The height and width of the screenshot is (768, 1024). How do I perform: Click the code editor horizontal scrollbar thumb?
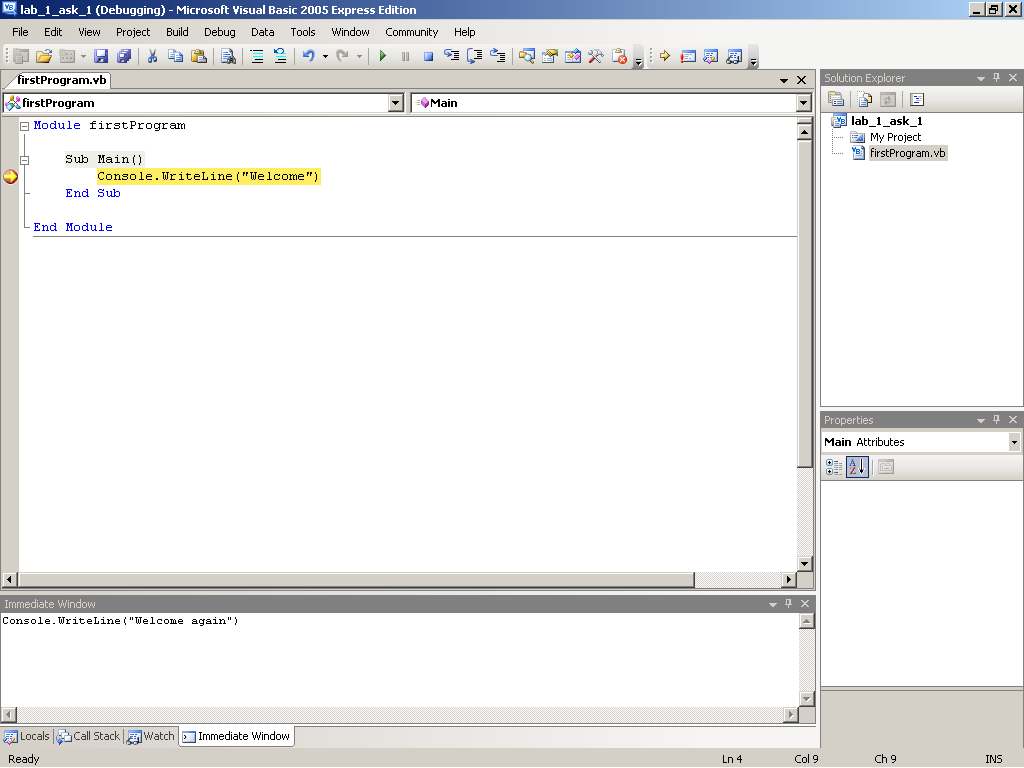pyautogui.click(x=357, y=579)
